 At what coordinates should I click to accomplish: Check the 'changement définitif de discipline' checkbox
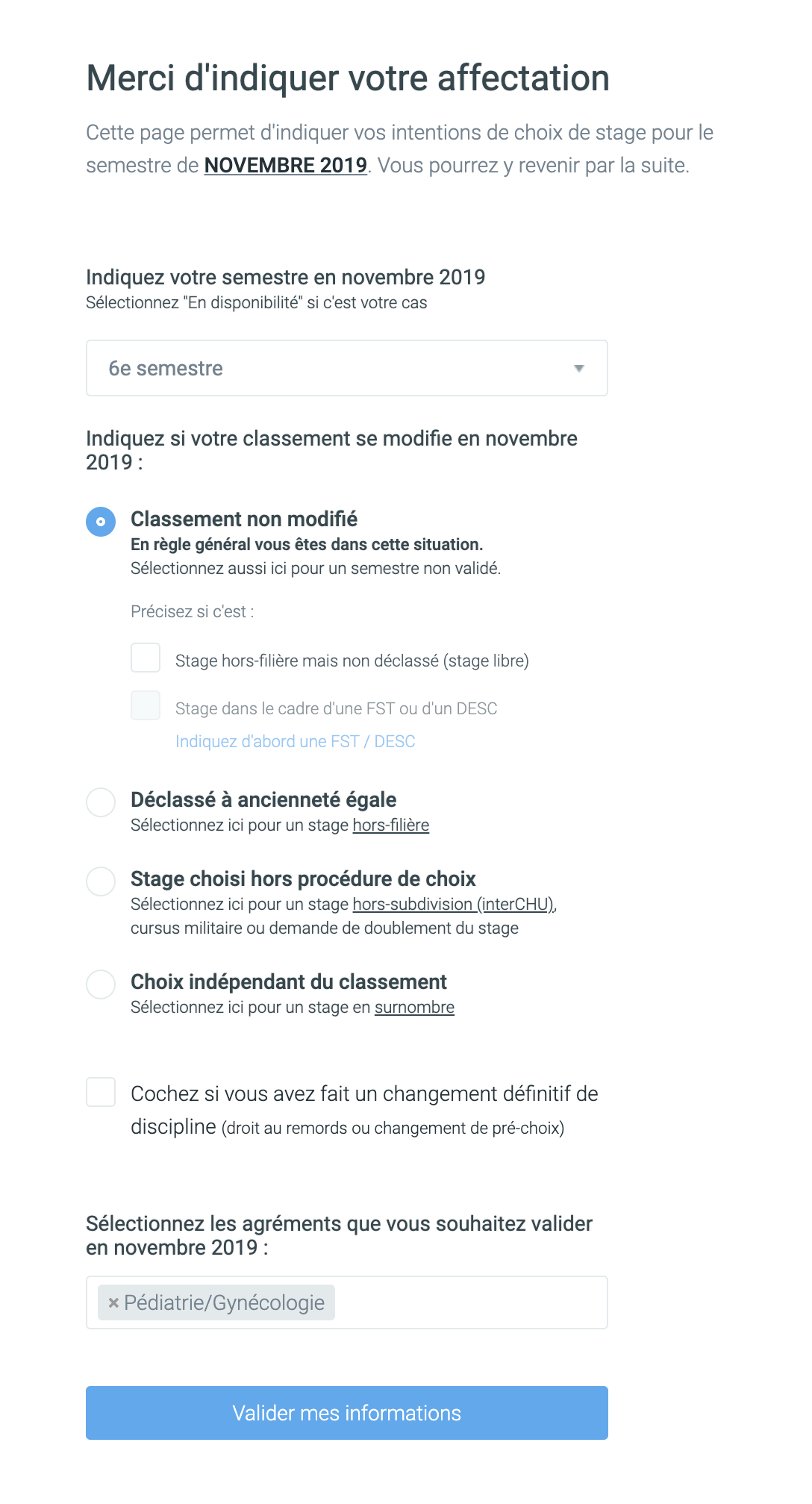click(x=101, y=1092)
